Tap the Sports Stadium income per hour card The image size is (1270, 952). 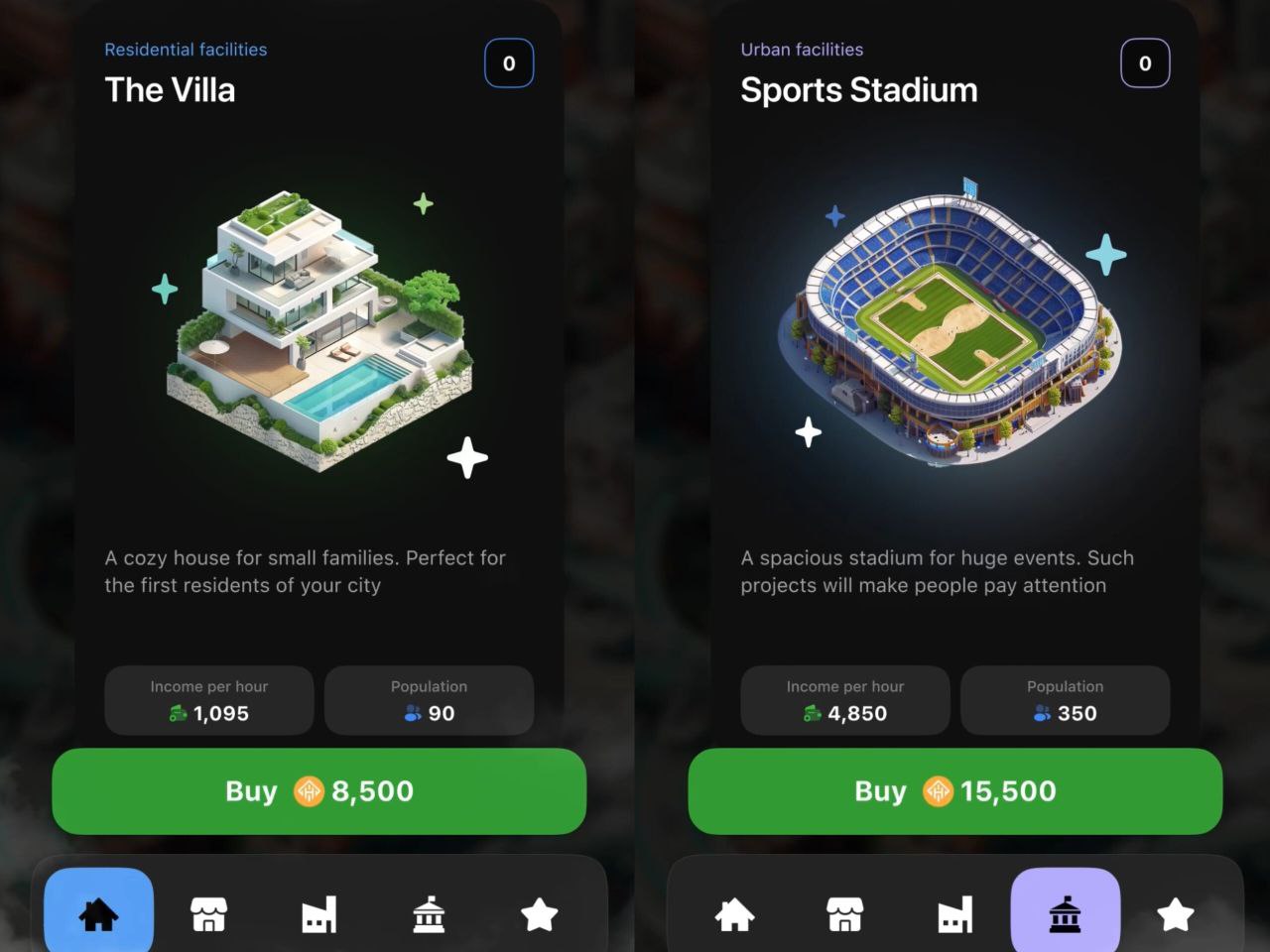click(845, 700)
